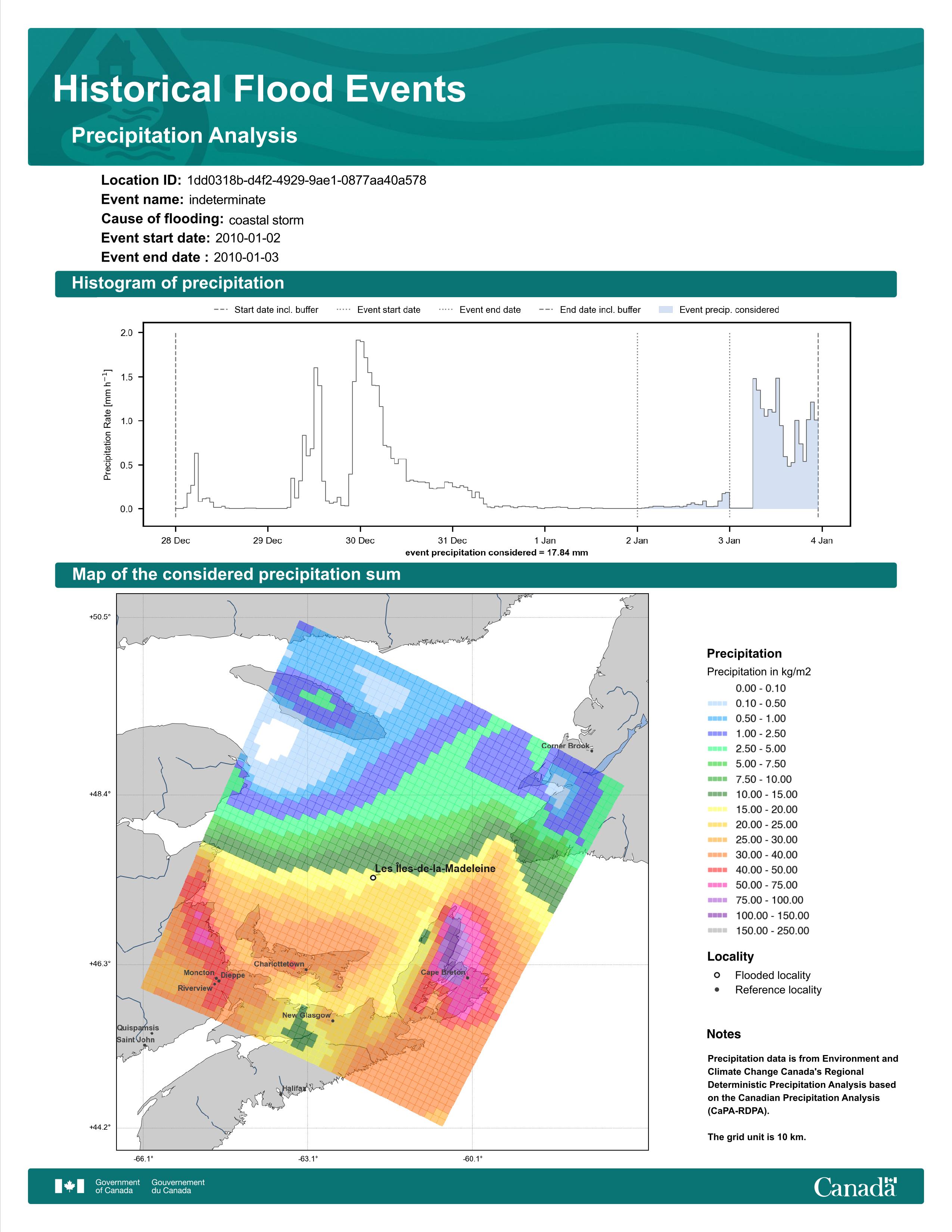The image size is (952, 1232).
Task: Select the event start date 2010-01-02
Action: 248,238
